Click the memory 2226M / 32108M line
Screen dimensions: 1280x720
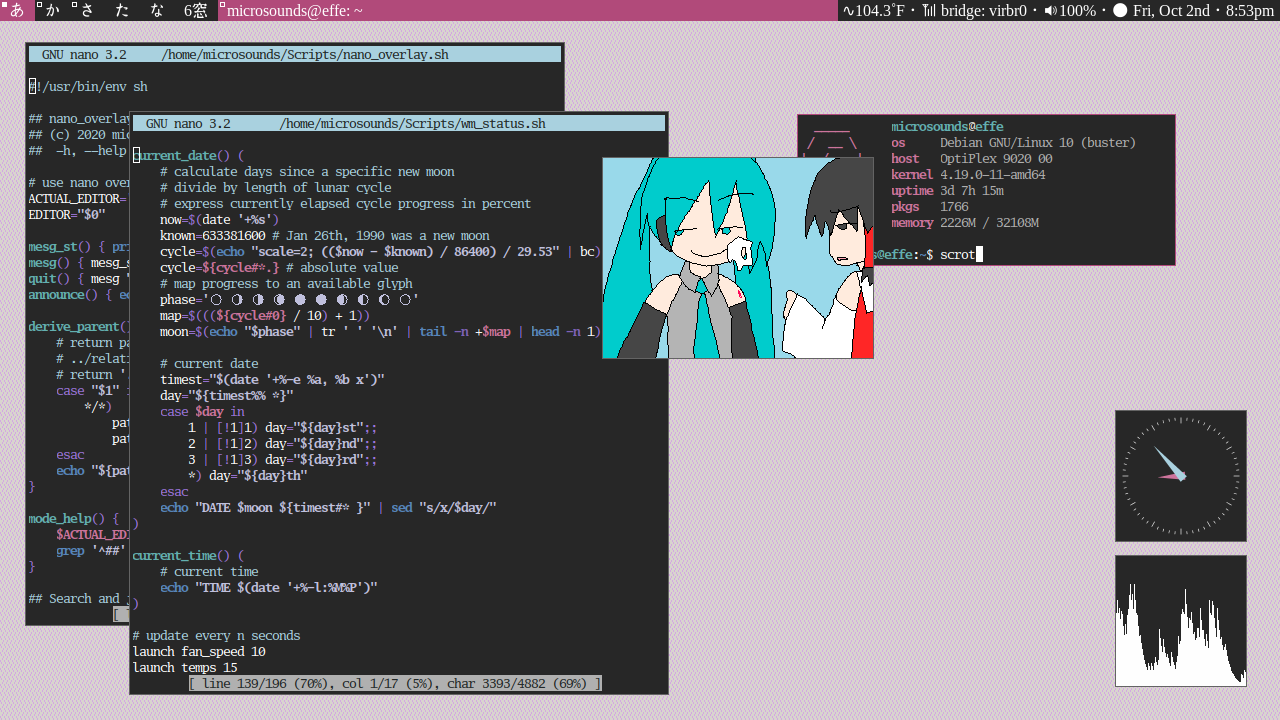tap(965, 223)
